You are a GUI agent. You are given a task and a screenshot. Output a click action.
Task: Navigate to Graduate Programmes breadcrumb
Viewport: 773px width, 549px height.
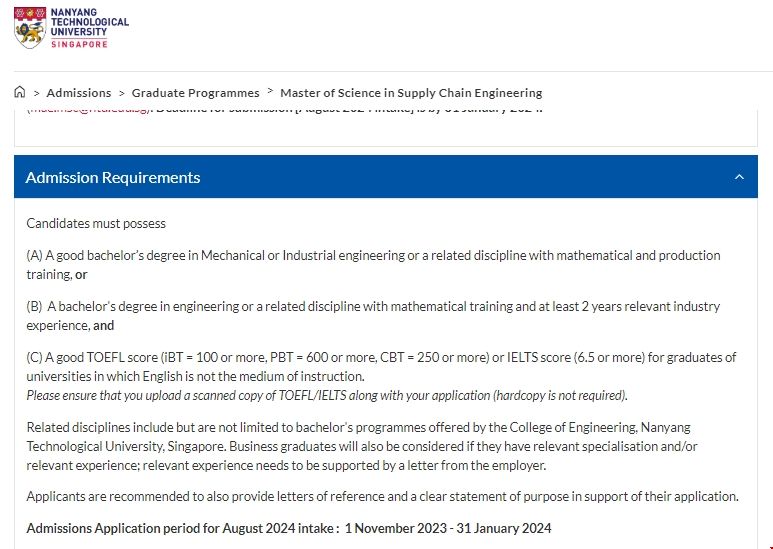point(195,93)
